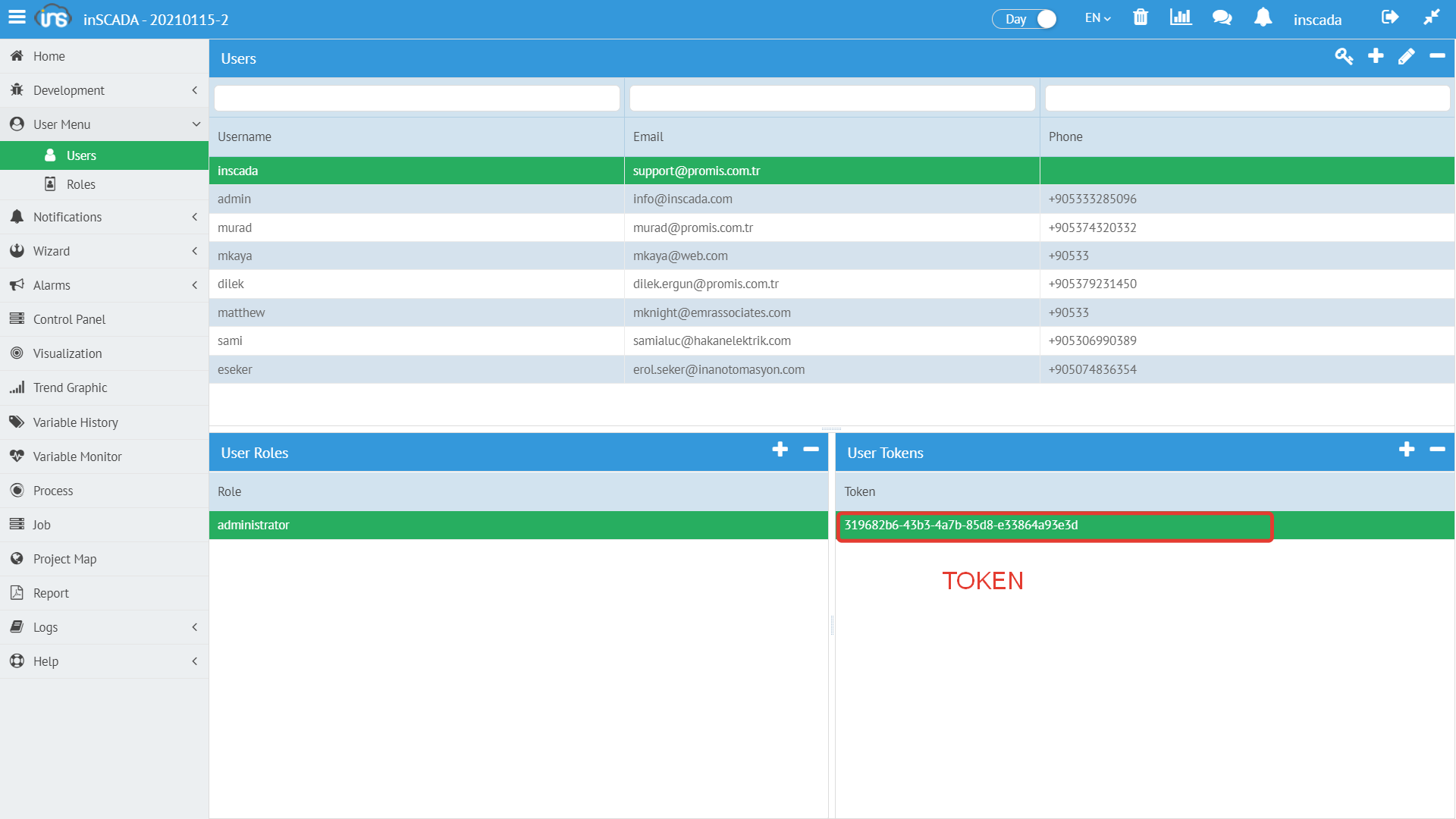
Task: Edit selected user with pencil icon
Action: (1406, 57)
